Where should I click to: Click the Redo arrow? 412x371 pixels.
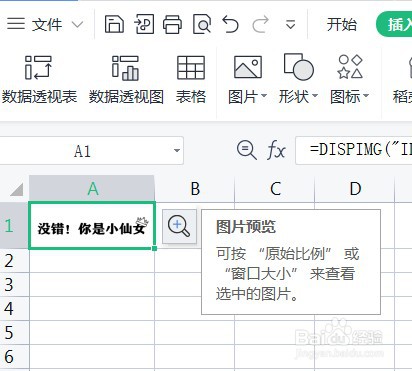(260, 24)
